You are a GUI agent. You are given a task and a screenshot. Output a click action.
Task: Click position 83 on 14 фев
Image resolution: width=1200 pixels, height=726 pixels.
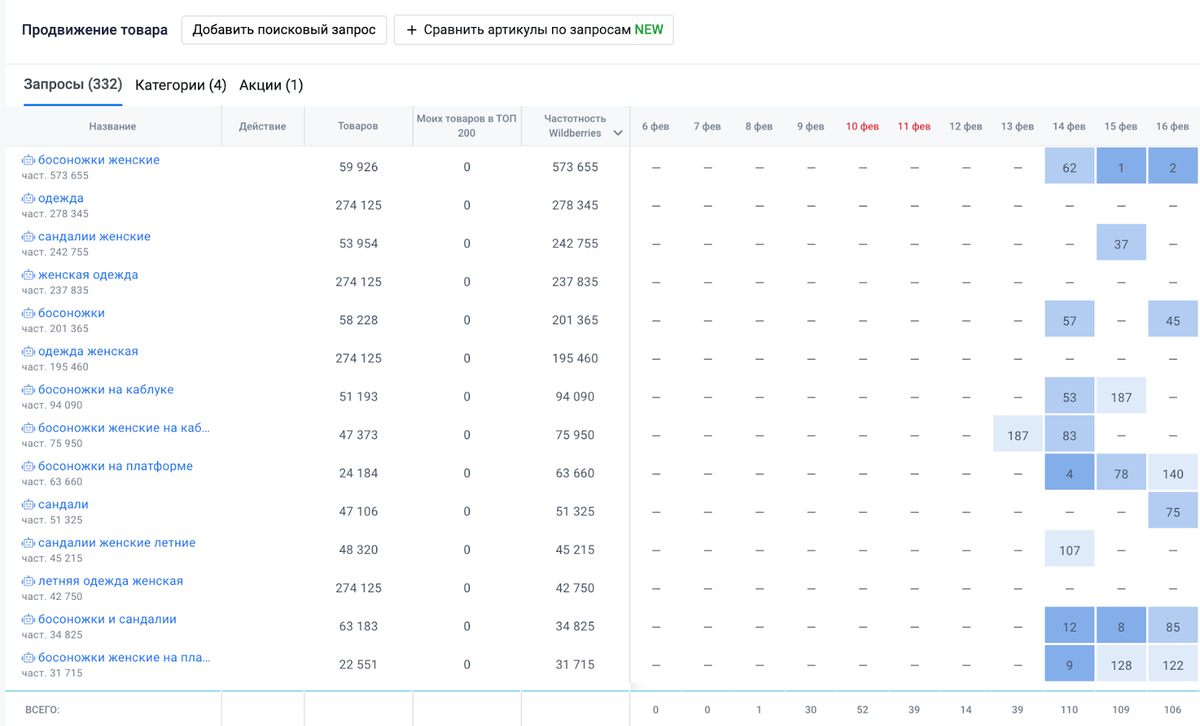coord(1069,435)
